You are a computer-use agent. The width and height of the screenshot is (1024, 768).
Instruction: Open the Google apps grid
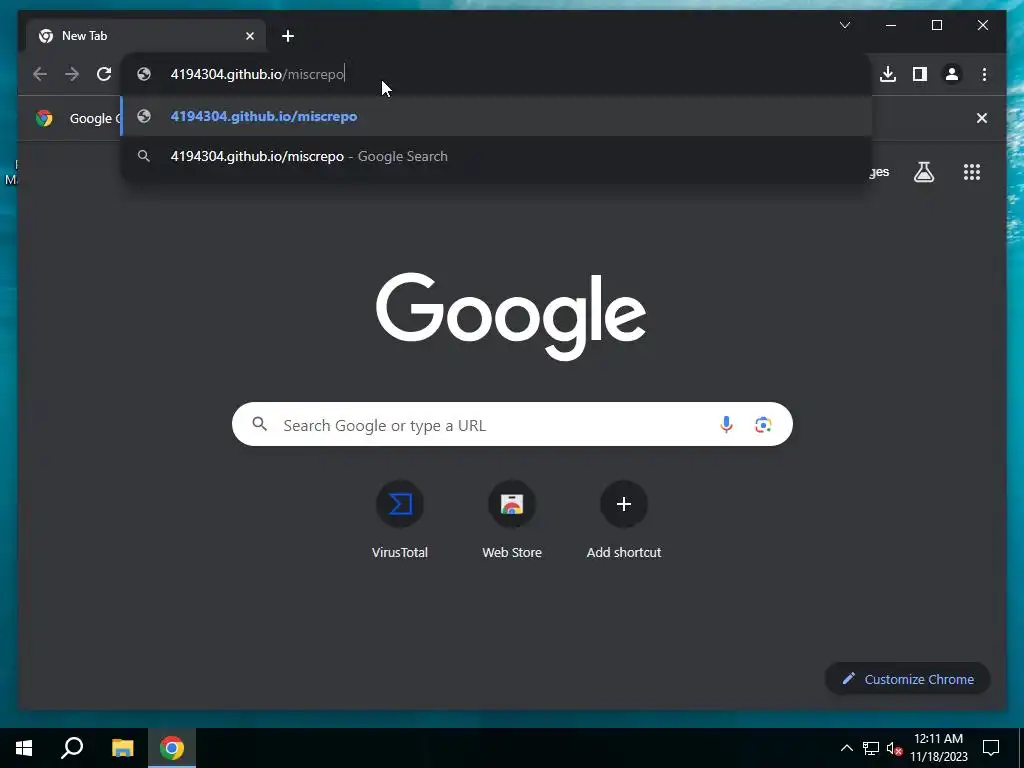click(972, 172)
